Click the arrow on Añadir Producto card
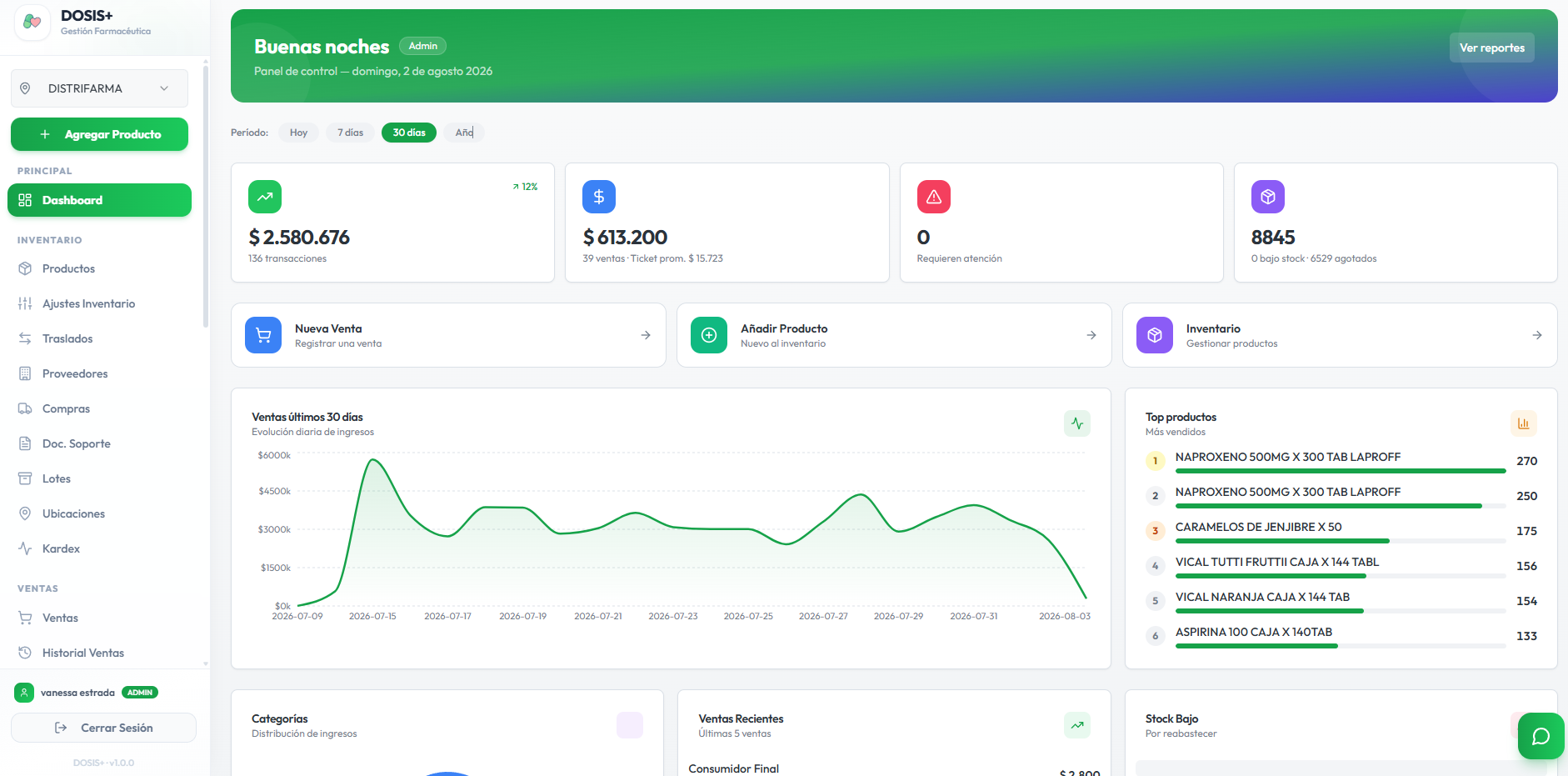1568x776 pixels. tap(1091, 335)
